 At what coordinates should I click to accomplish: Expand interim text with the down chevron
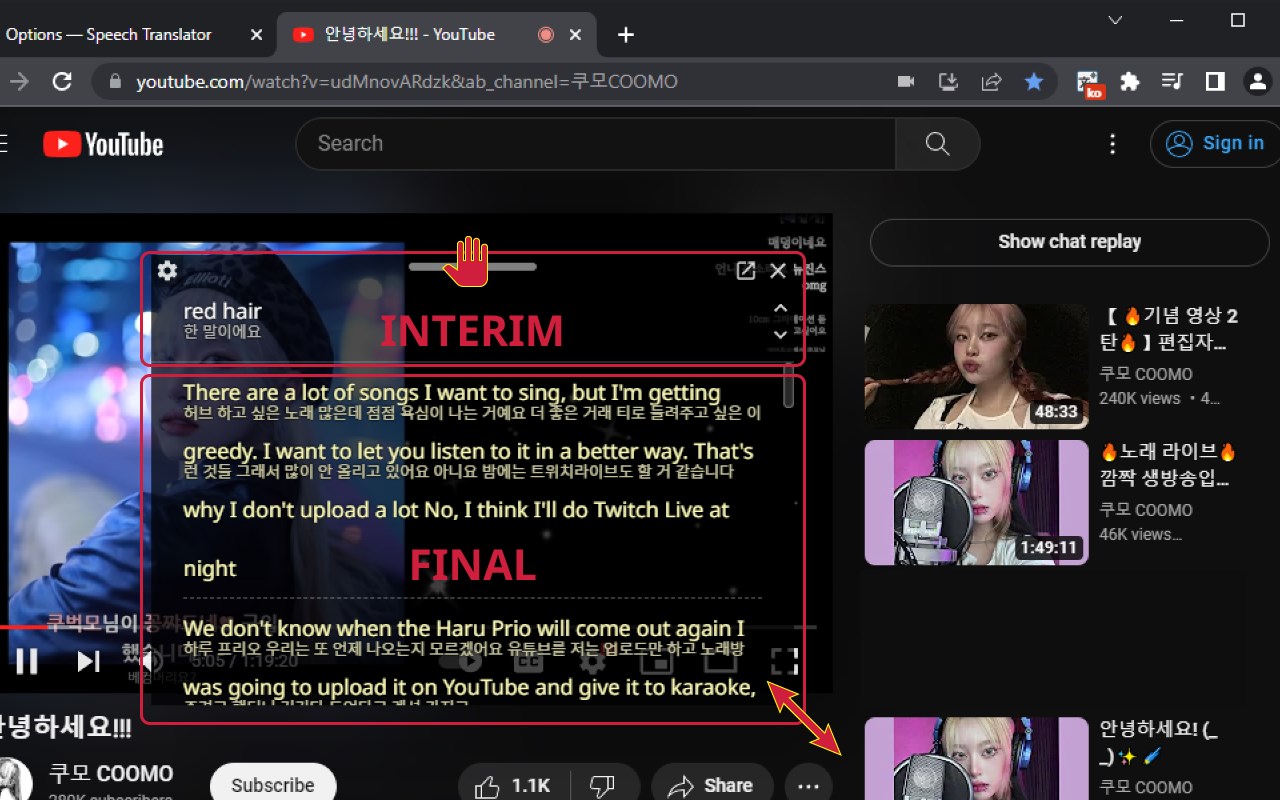pos(781,335)
